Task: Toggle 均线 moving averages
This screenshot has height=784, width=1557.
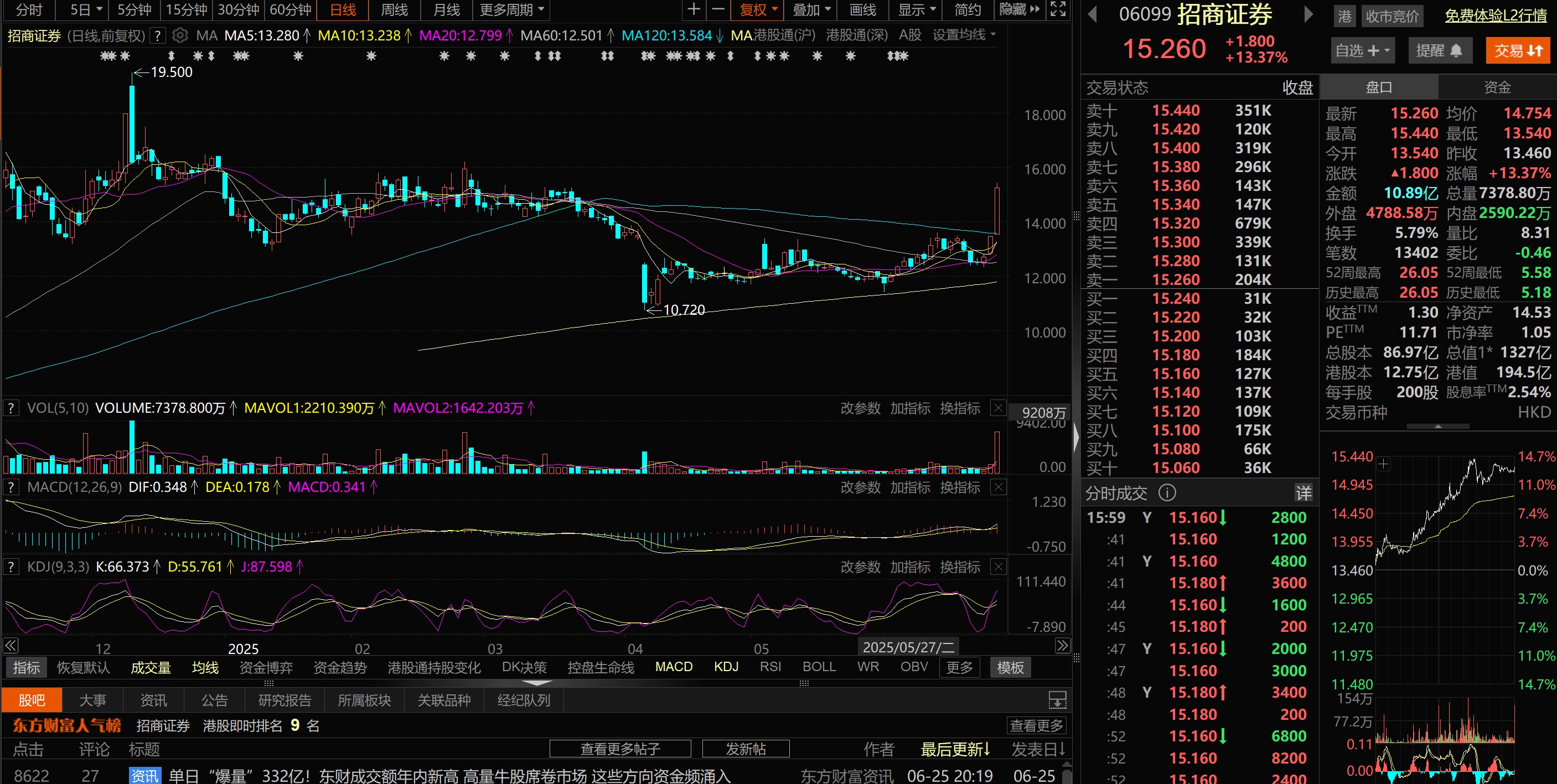Action: coord(205,667)
